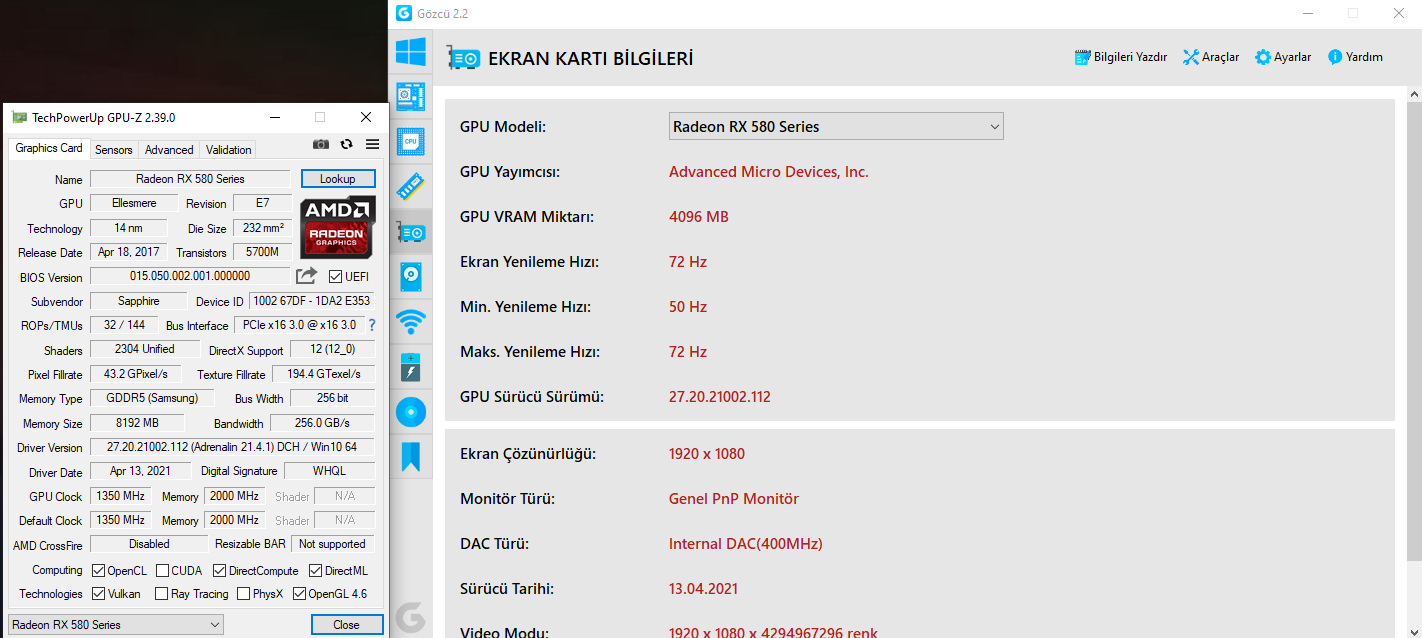The image size is (1422, 638).
Task: Open the motherboard section in Gözcü sidebar
Action: click(x=411, y=97)
